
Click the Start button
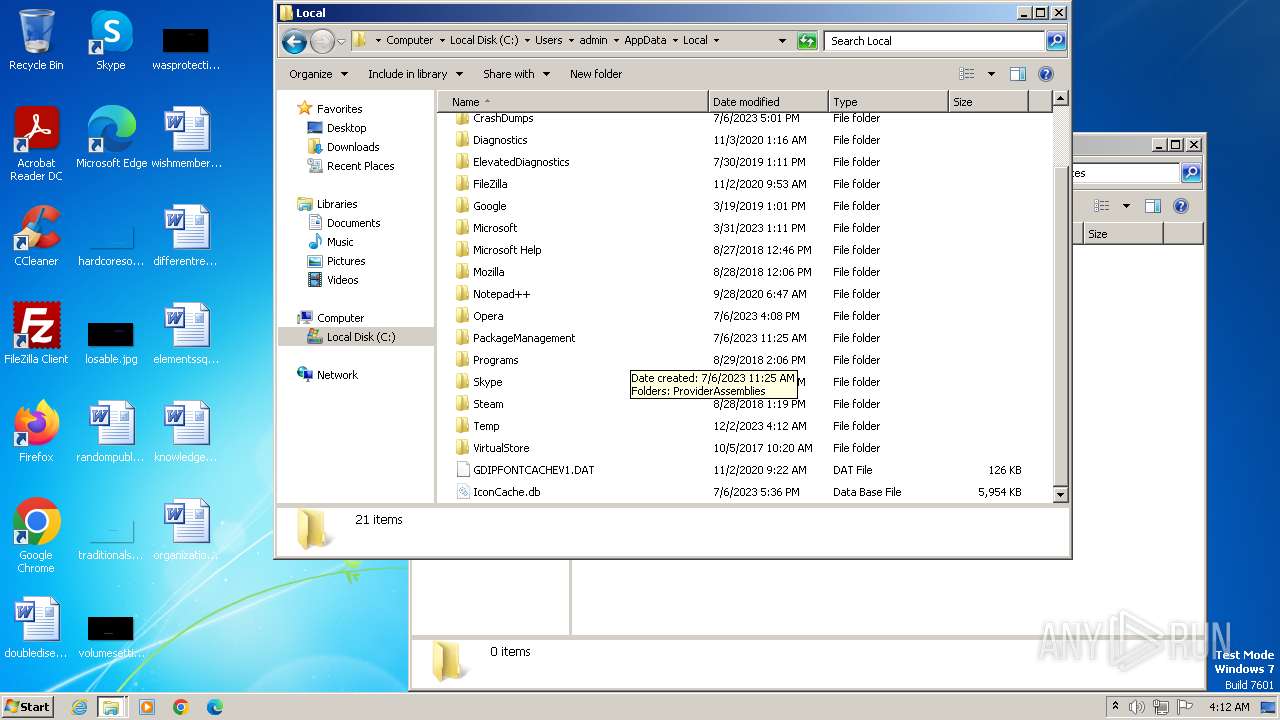[28, 707]
